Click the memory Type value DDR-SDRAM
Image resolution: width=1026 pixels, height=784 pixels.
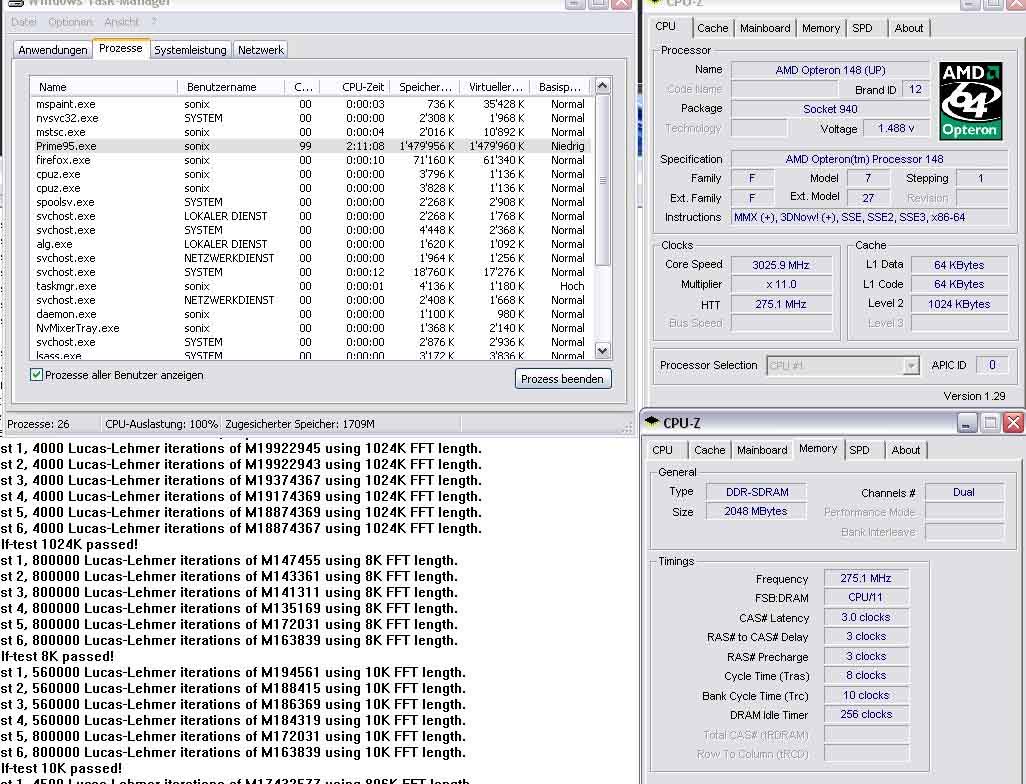click(x=756, y=492)
